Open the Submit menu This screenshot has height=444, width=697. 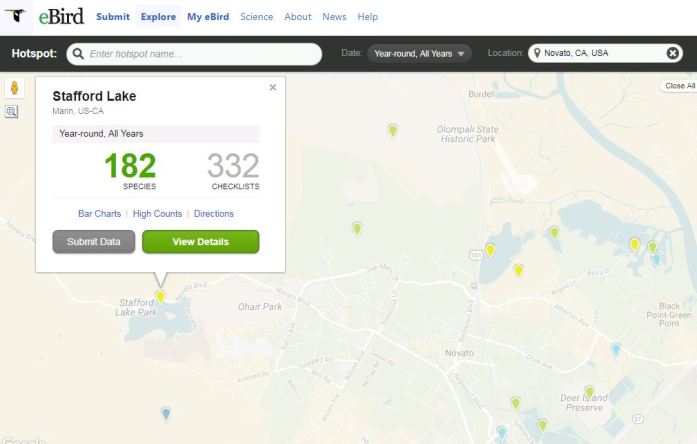tap(113, 17)
